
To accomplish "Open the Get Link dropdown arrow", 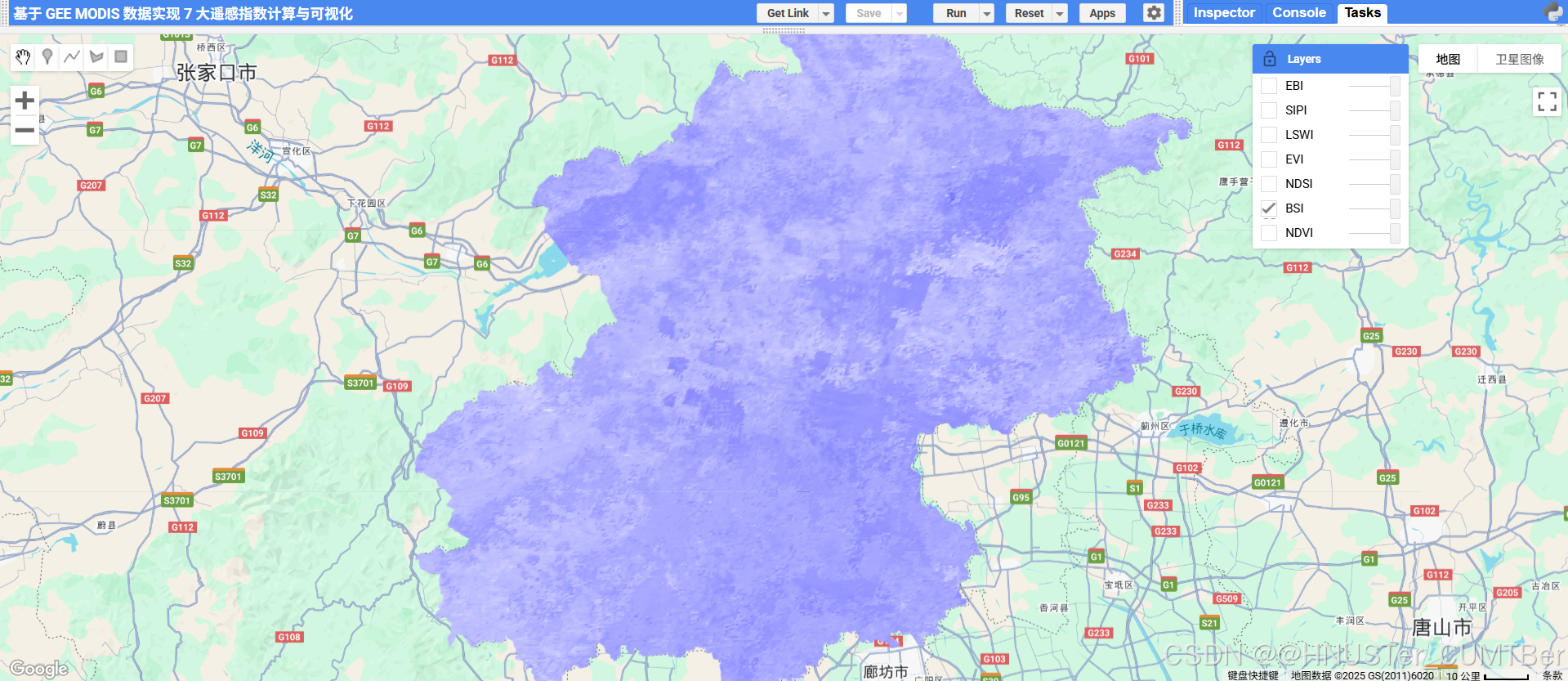I will click(x=826, y=13).
